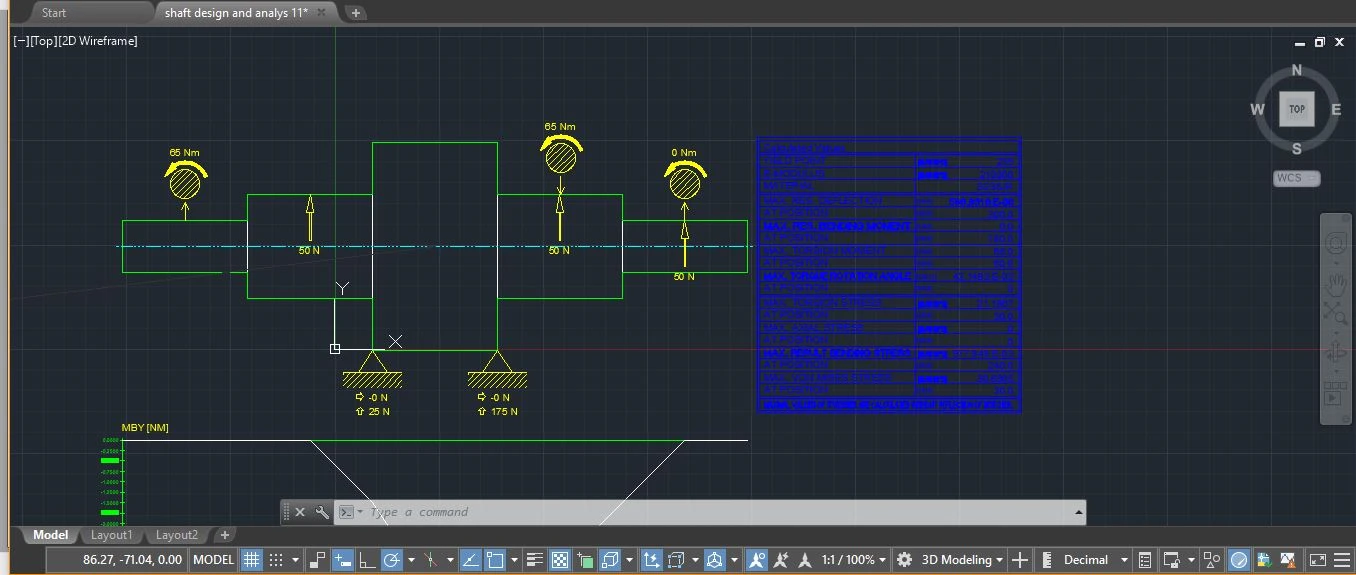Toggle isometric drafting icon

pyautogui.click(x=431, y=560)
